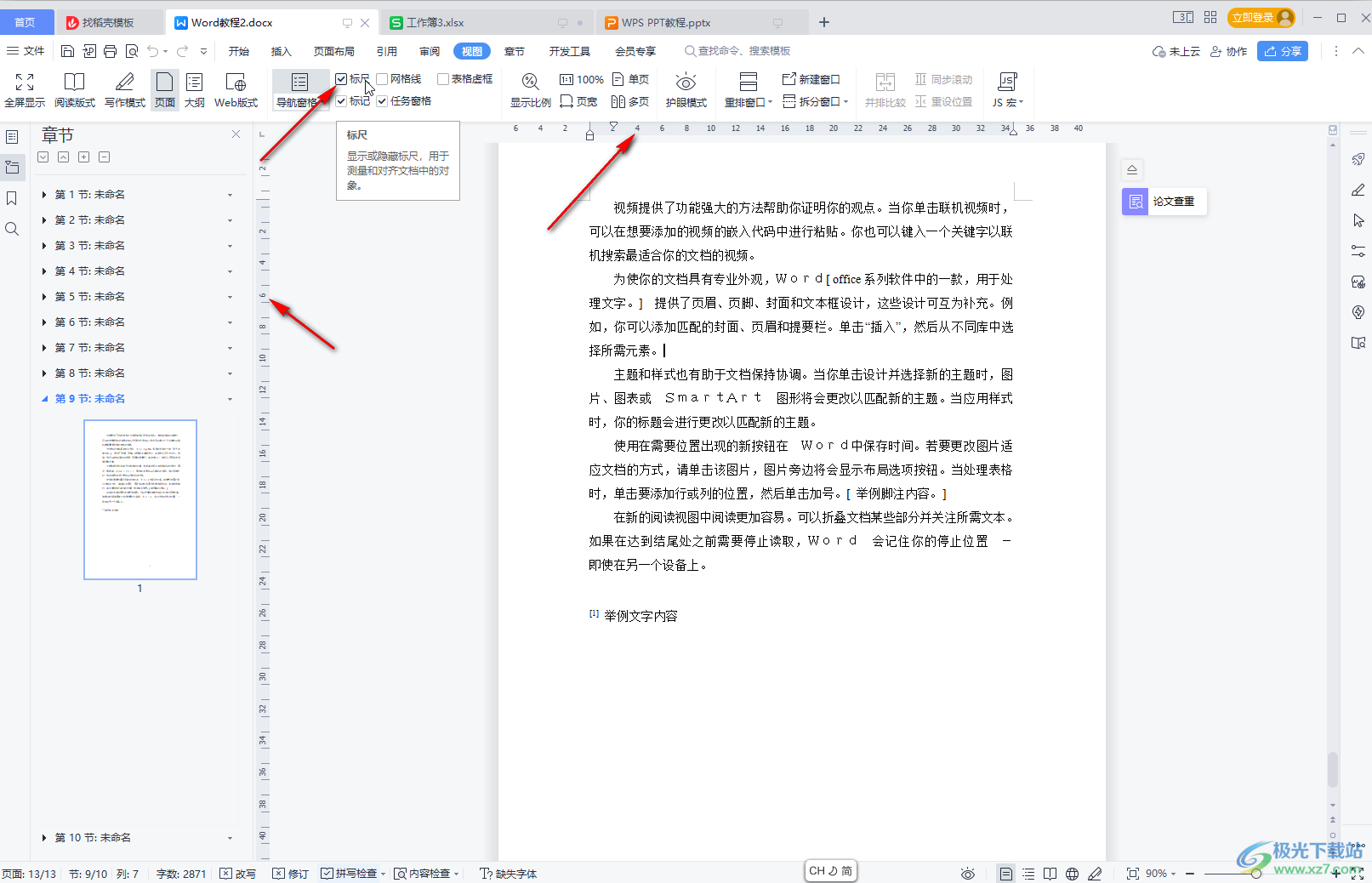Toggle eye protection icon in status bar
The image size is (1372, 883).
(968, 874)
